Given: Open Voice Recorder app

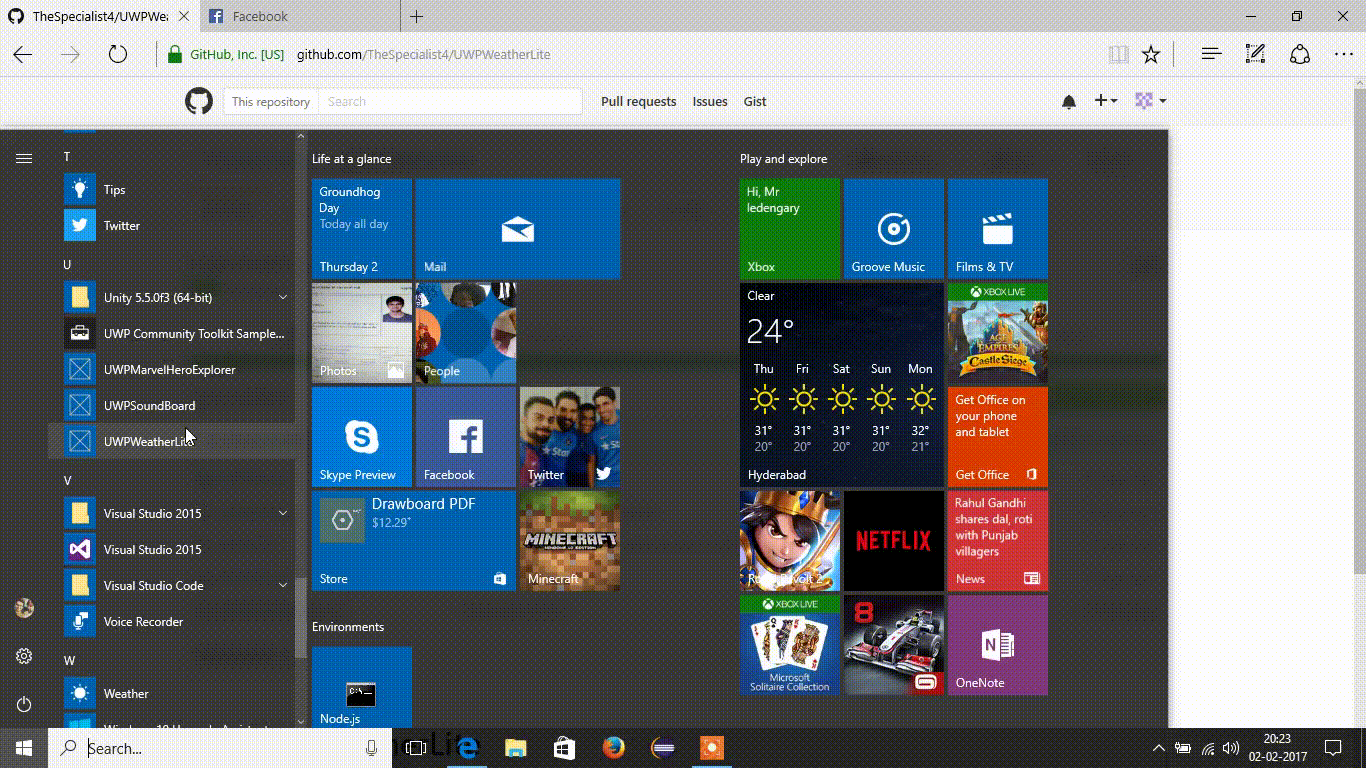Looking at the screenshot, I should (x=172, y=621).
